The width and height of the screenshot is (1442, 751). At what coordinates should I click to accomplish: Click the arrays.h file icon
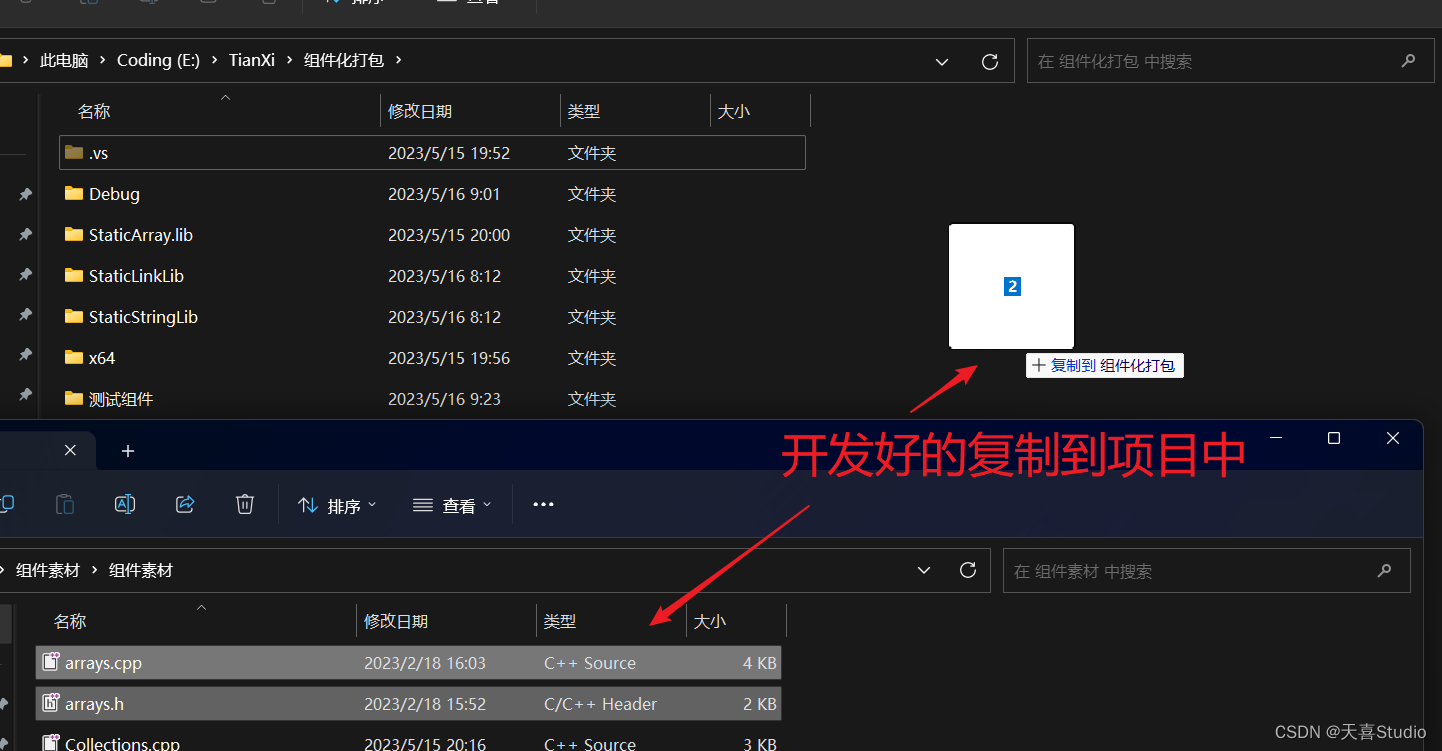point(51,703)
